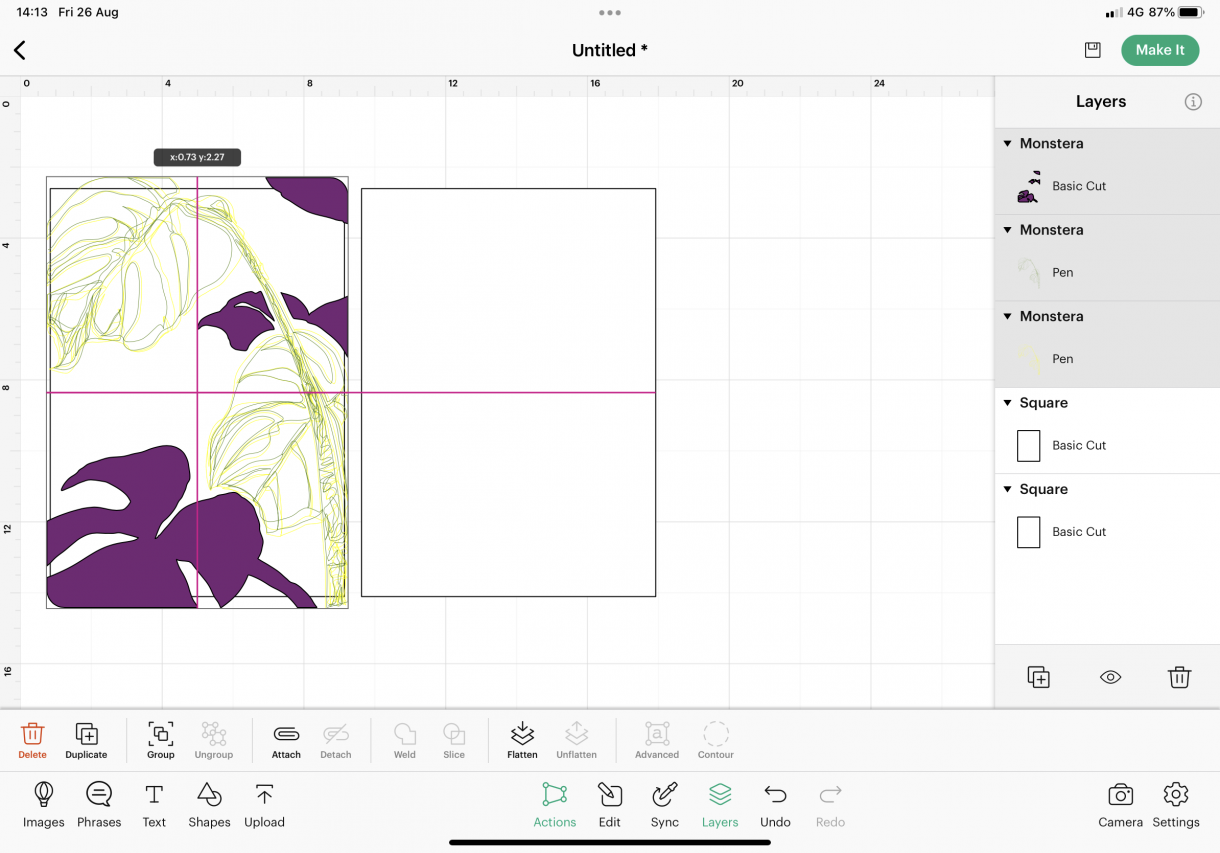
Task: Collapse the second Square layer group
Action: click(x=1008, y=489)
